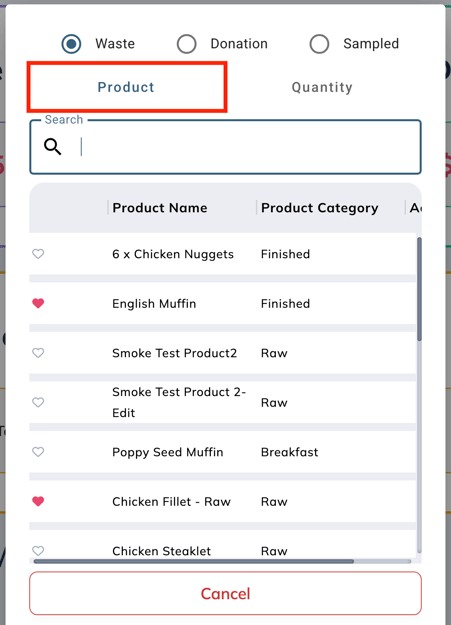The height and width of the screenshot is (625, 451).
Task: Favorite the 6 x Chicken Nuggets product
Action: 38,254
